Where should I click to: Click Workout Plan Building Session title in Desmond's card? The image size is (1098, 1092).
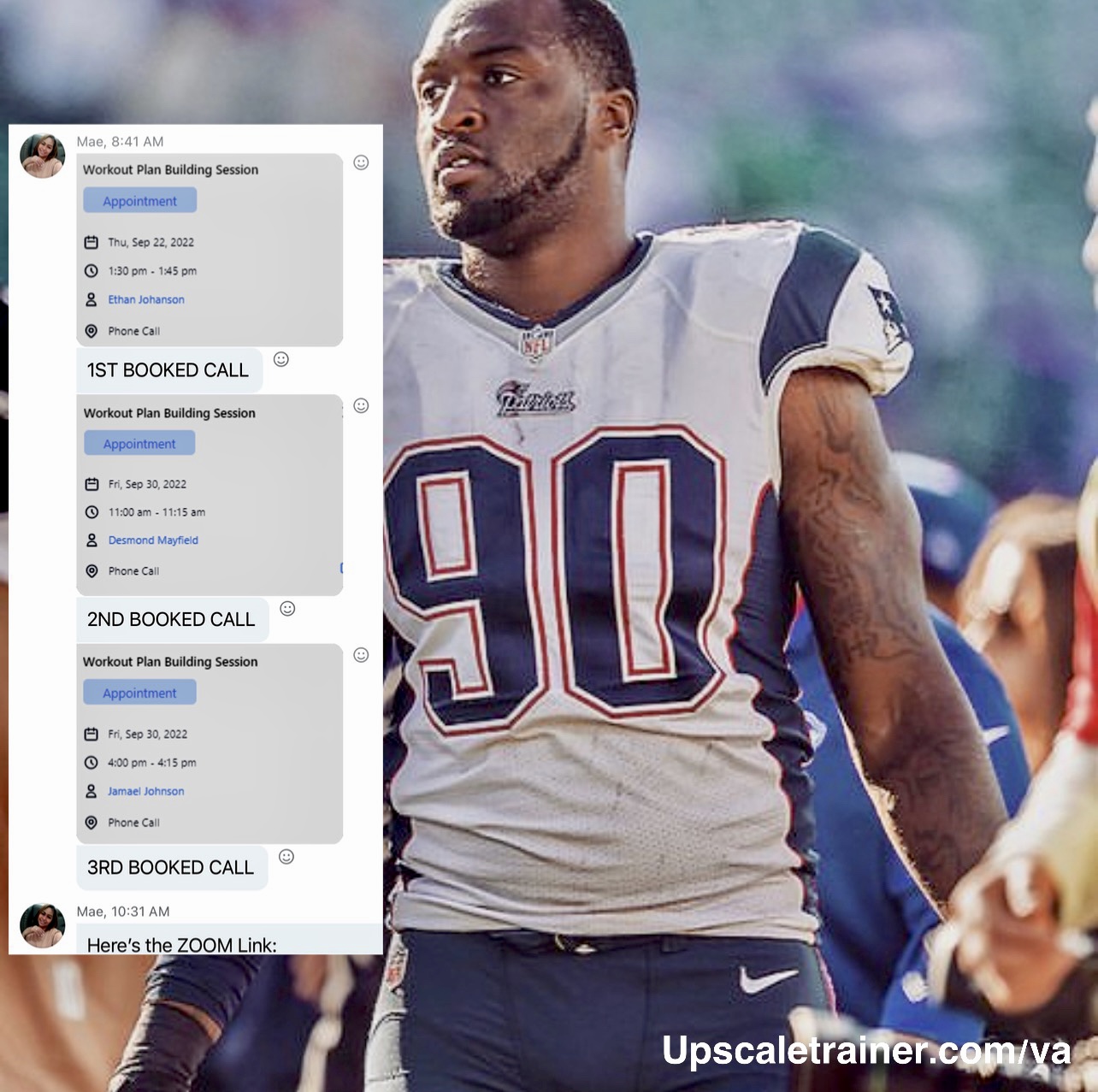(169, 413)
